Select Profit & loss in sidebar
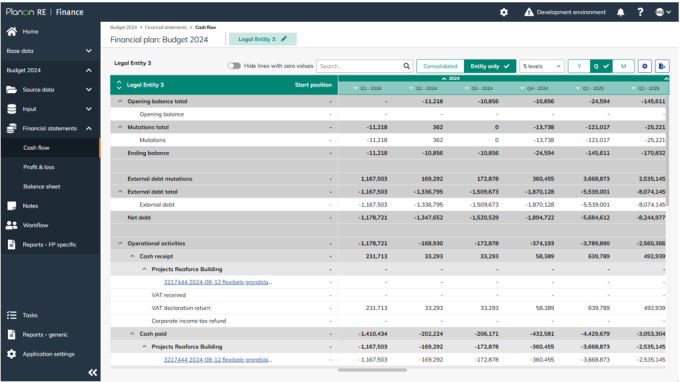680x382 pixels. (39, 167)
